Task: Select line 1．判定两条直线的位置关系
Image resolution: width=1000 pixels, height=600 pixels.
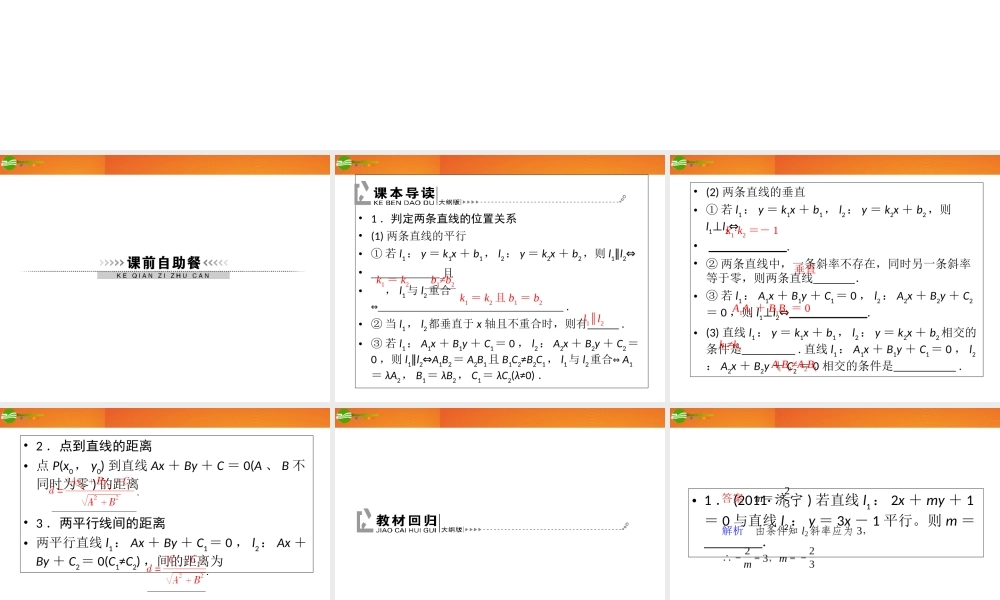Action: (x=443, y=219)
